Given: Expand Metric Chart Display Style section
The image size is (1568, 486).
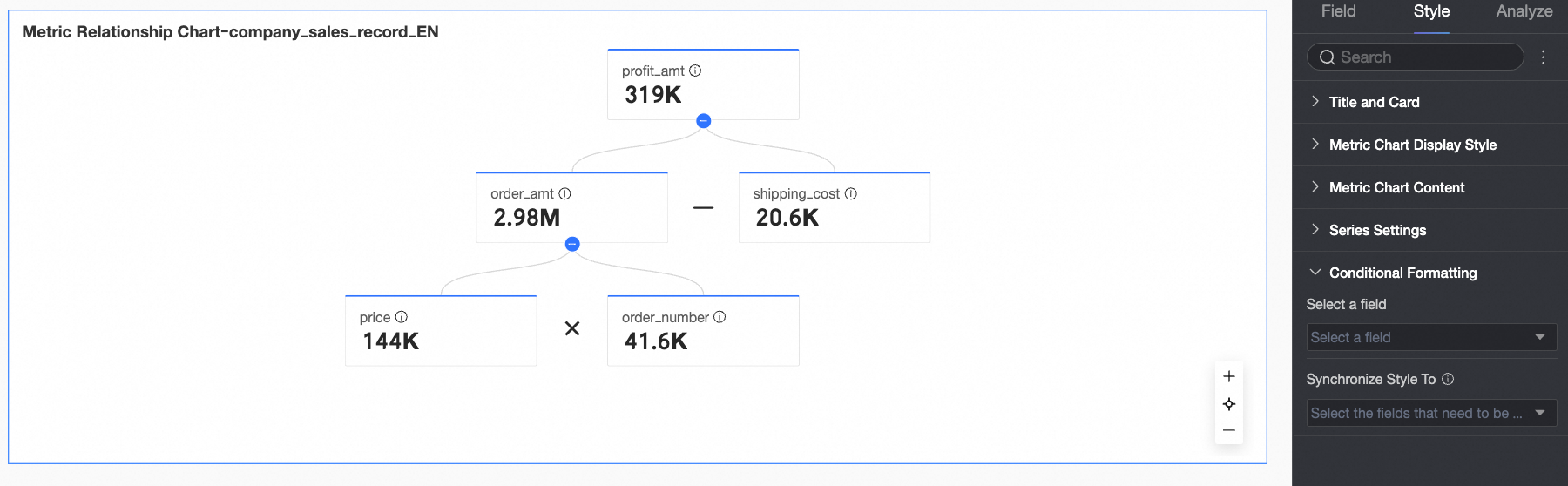Looking at the screenshot, I should [1412, 145].
